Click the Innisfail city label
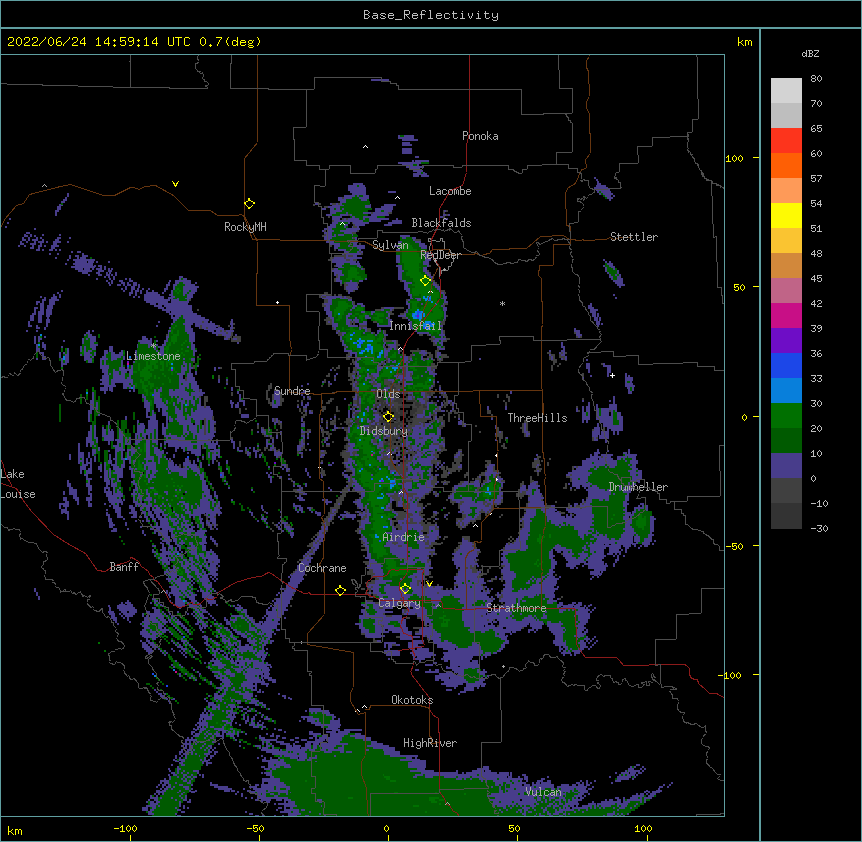This screenshot has height=842, width=862. pos(415,326)
